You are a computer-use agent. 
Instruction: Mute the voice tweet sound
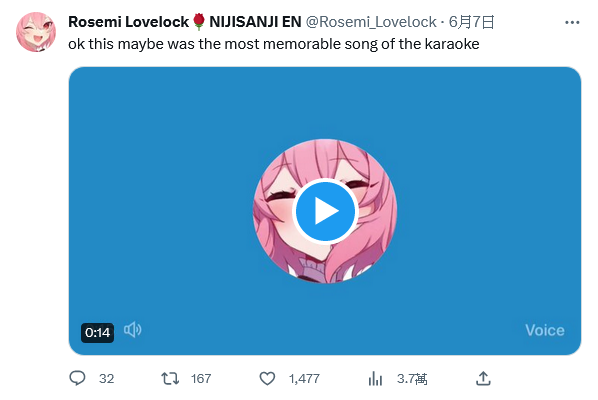132,330
